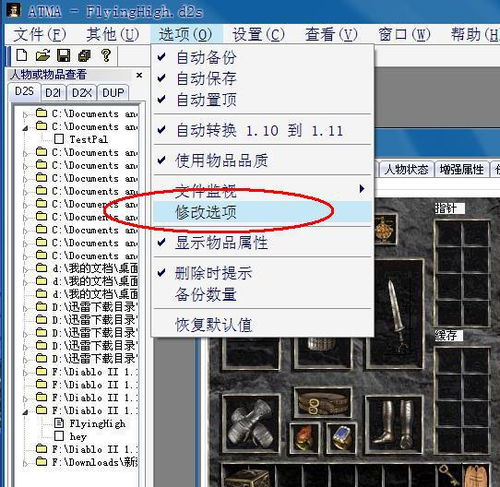Select the belt item in the belt slot
The height and width of the screenshot is (487, 500).
(x=322, y=403)
